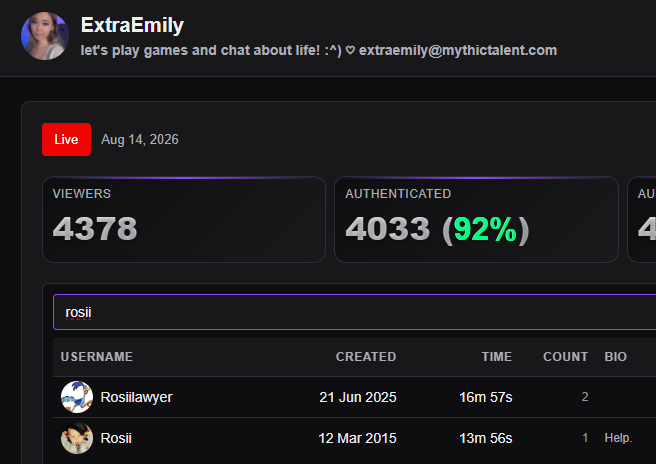Open the Rosii user avatar

click(x=77, y=438)
